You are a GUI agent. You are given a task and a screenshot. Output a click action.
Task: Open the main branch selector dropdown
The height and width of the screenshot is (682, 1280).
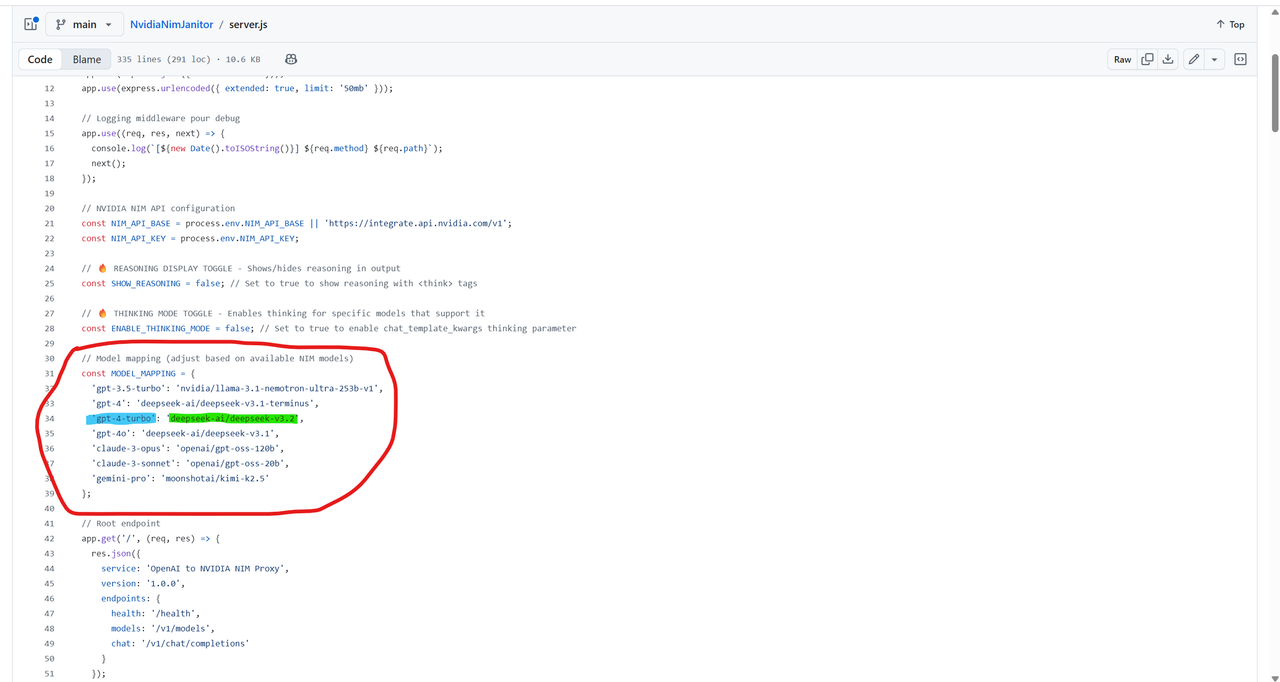point(85,24)
